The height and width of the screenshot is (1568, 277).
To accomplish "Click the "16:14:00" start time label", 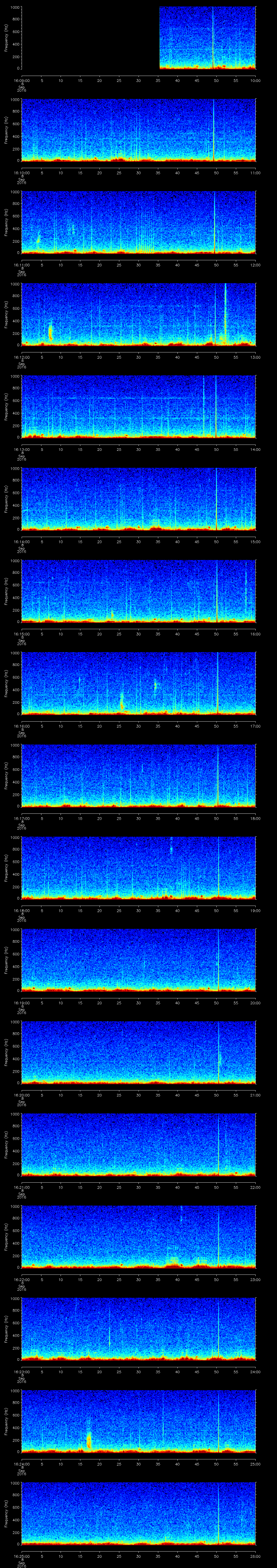I will pyautogui.click(x=21, y=542).
